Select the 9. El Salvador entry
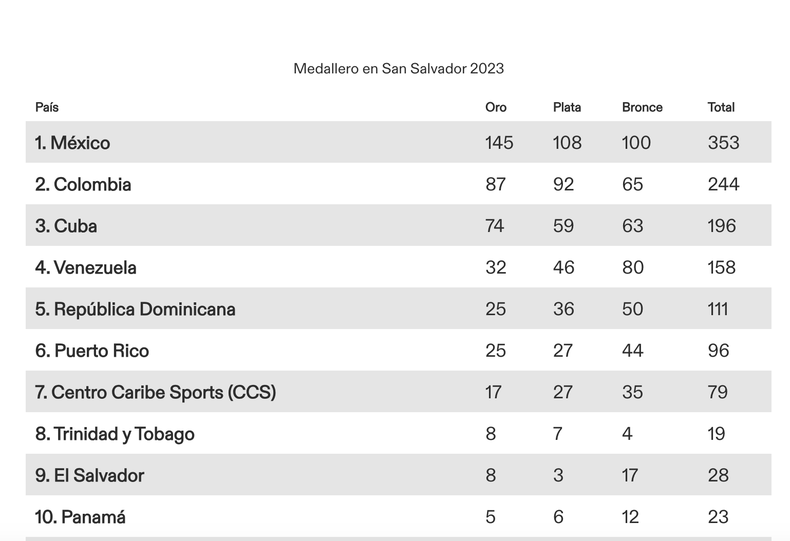 pyautogui.click(x=89, y=476)
